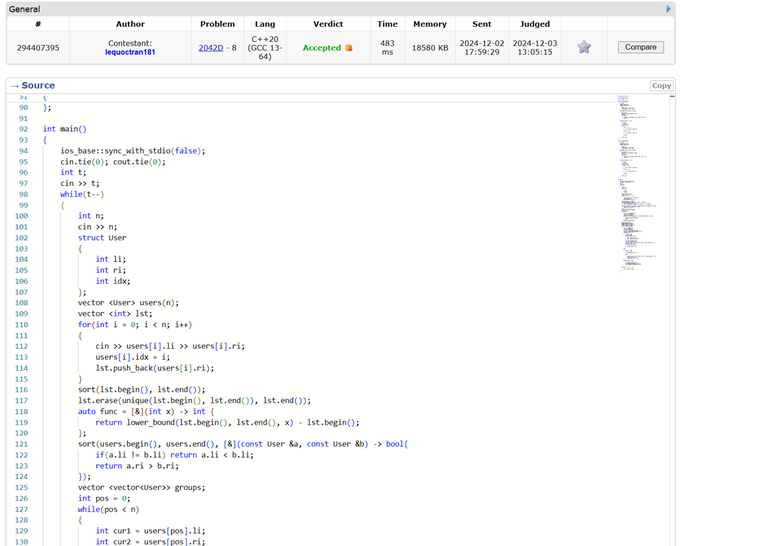Open author profile lequoctran181
This screenshot has height=546, width=768.
click(130, 52)
